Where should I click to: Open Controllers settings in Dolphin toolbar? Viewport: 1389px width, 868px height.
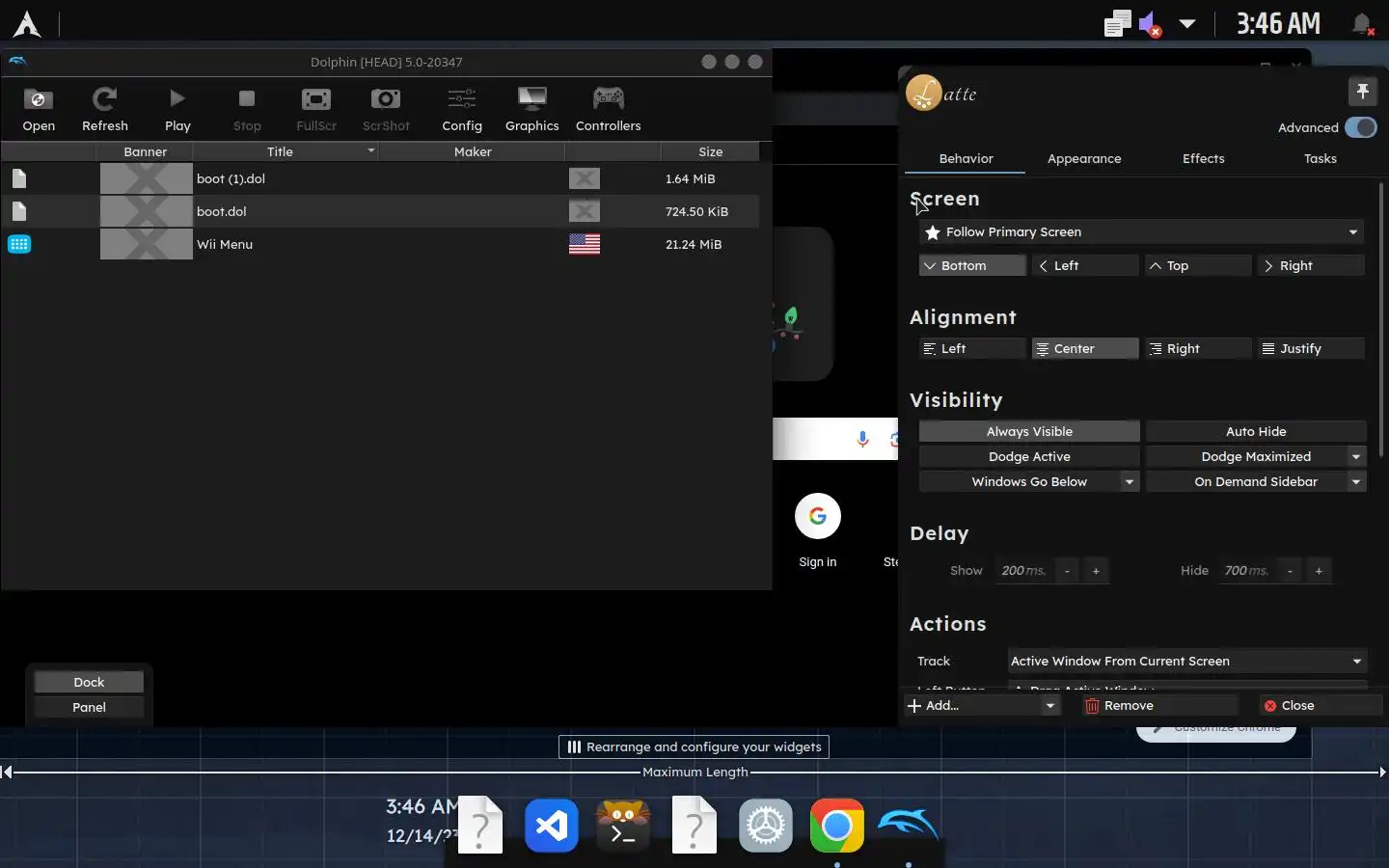[x=608, y=98]
